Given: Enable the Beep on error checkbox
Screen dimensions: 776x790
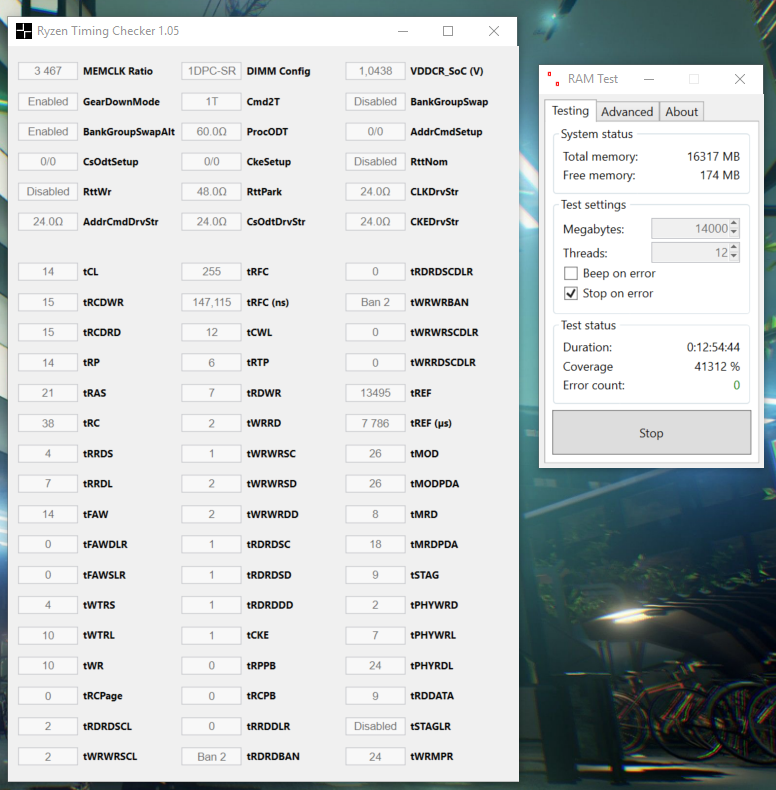Looking at the screenshot, I should coord(570,274).
